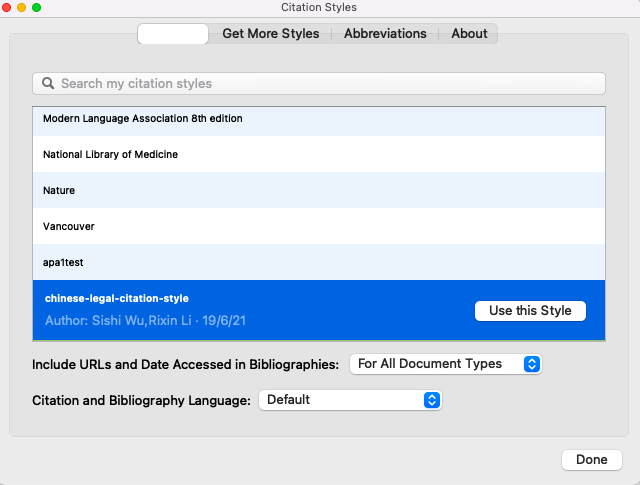The width and height of the screenshot is (640, 485).
Task: Choose the Vancouver citation style
Action: click(x=319, y=226)
